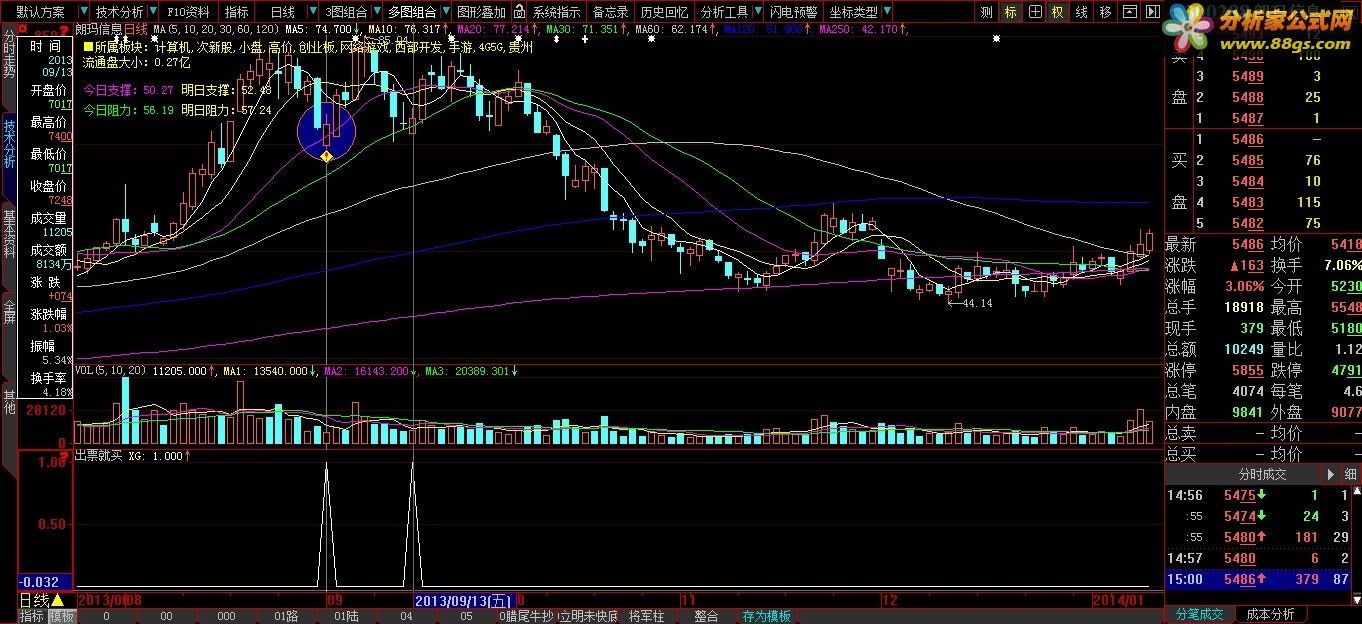Toggle the 权 price adjustment button
The width and height of the screenshot is (1362, 624).
click(1057, 12)
